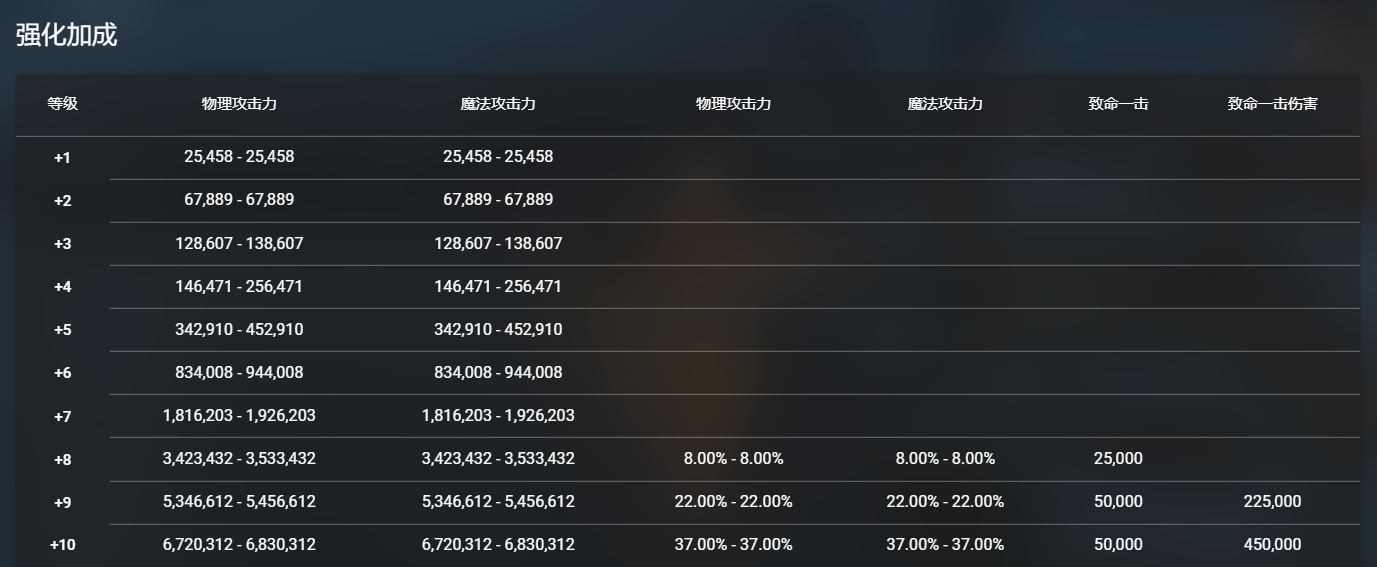The image size is (1377, 567).
Task: Click 物理攻击力 cell 25,458 - 25,458 in row +1
Action: [239, 157]
